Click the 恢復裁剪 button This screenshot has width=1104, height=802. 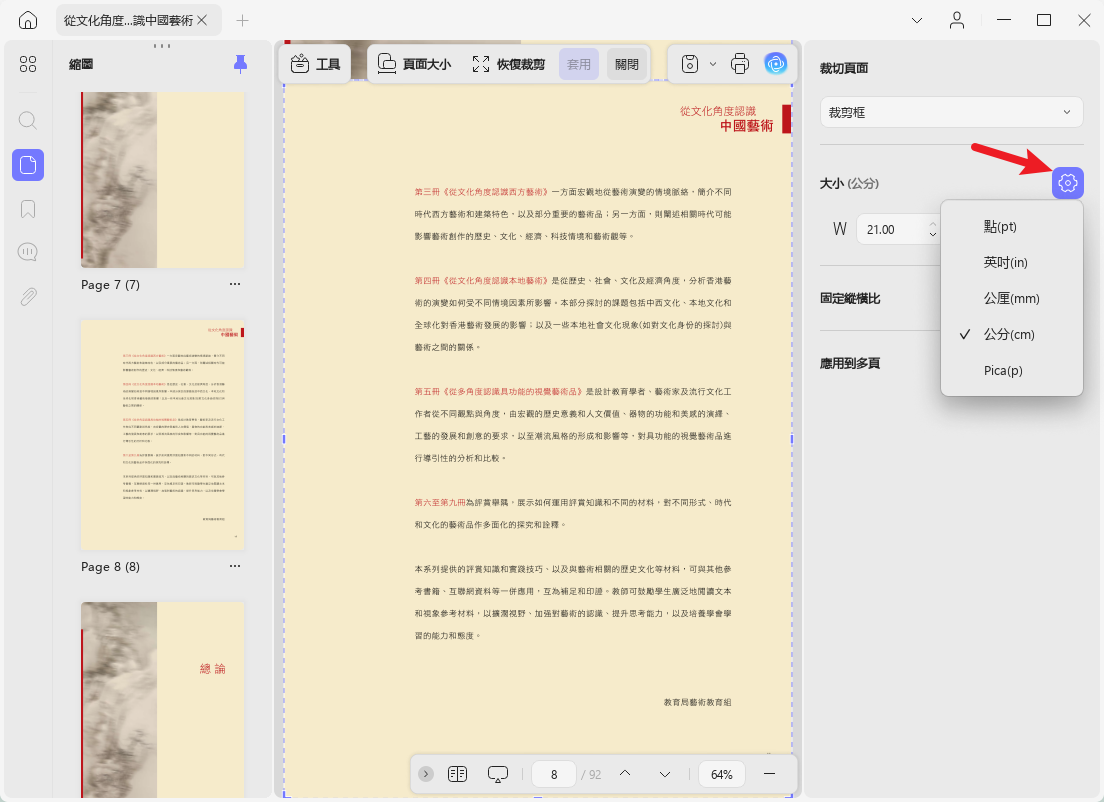[x=508, y=64]
